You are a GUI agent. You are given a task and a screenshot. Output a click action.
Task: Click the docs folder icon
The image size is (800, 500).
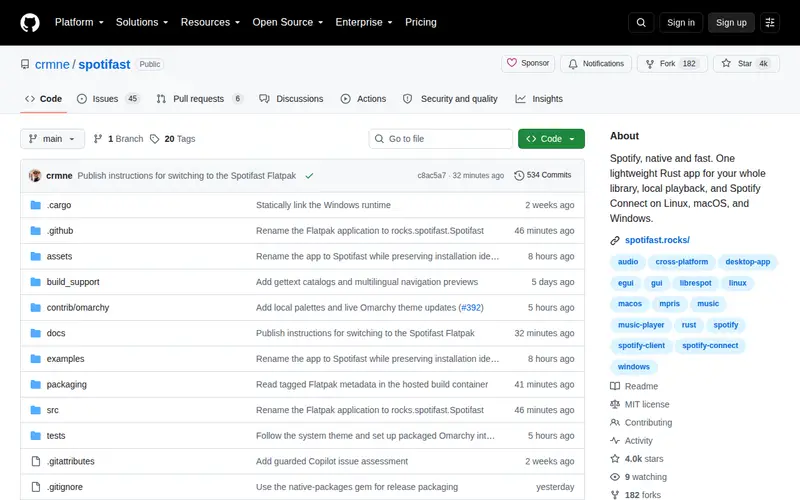coord(35,333)
